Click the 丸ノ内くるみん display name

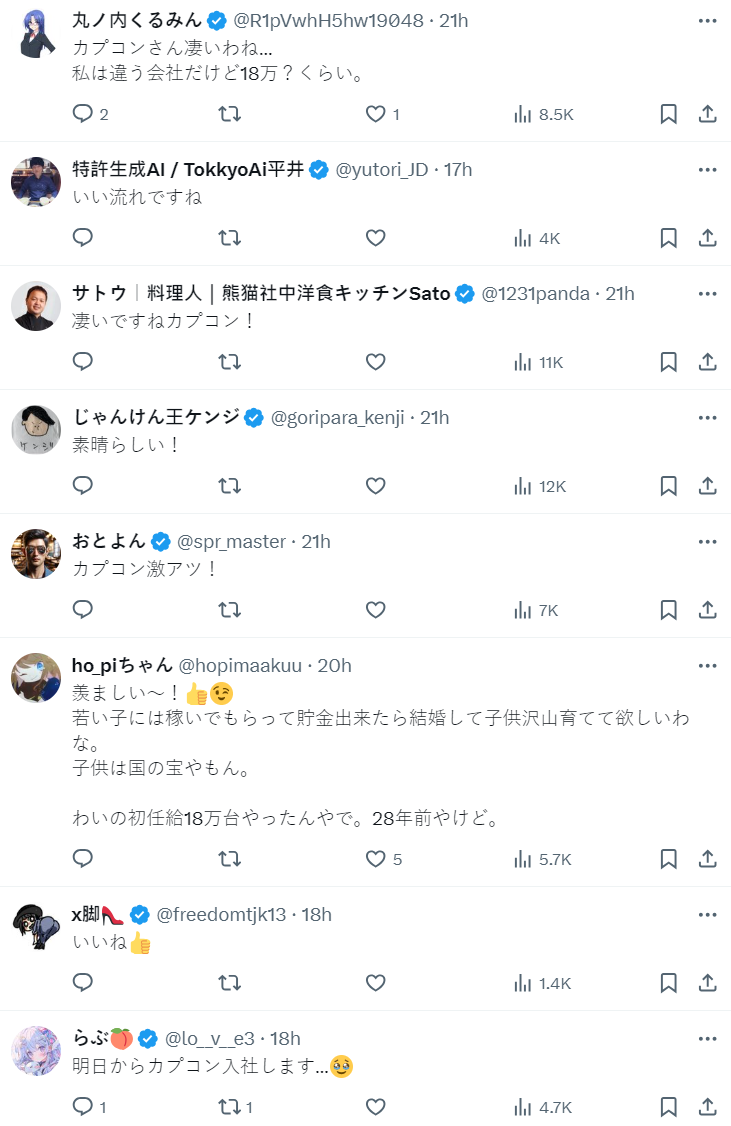(x=137, y=21)
